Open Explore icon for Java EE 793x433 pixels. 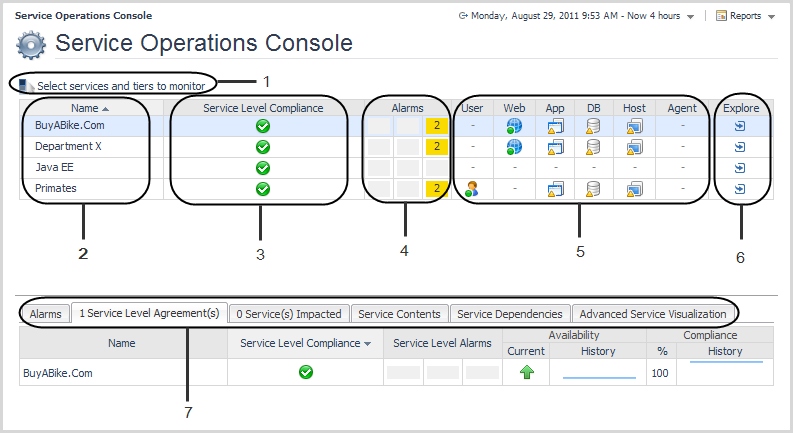tap(739, 168)
